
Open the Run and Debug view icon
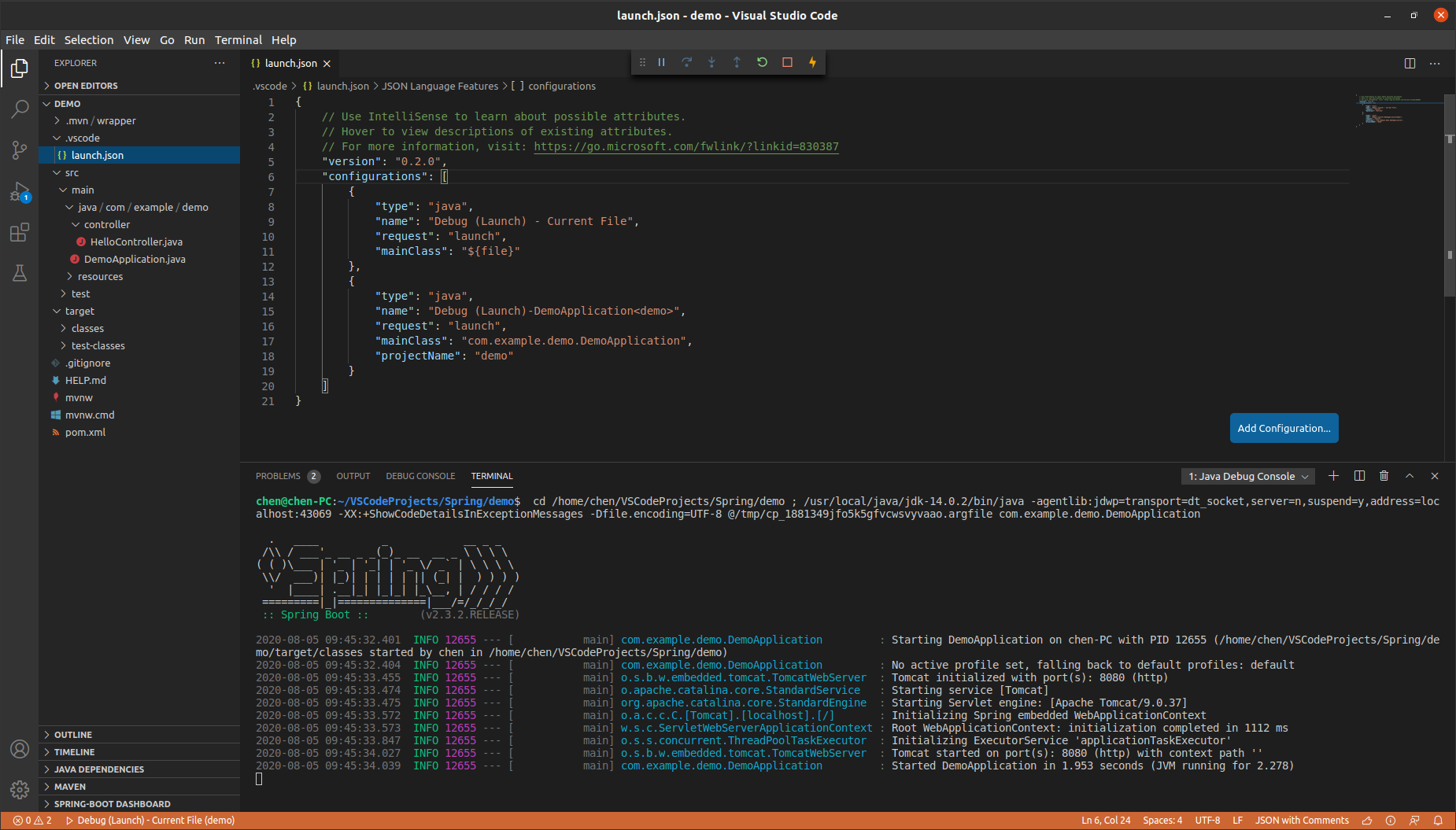(x=20, y=192)
